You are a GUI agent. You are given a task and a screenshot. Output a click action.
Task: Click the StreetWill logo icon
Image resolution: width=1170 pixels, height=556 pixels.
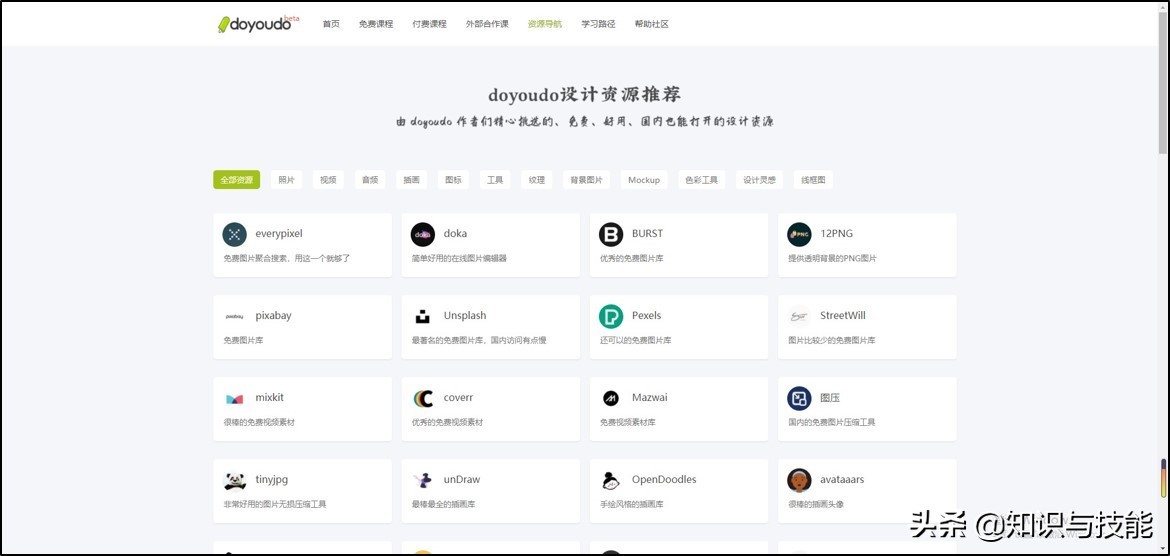799,316
